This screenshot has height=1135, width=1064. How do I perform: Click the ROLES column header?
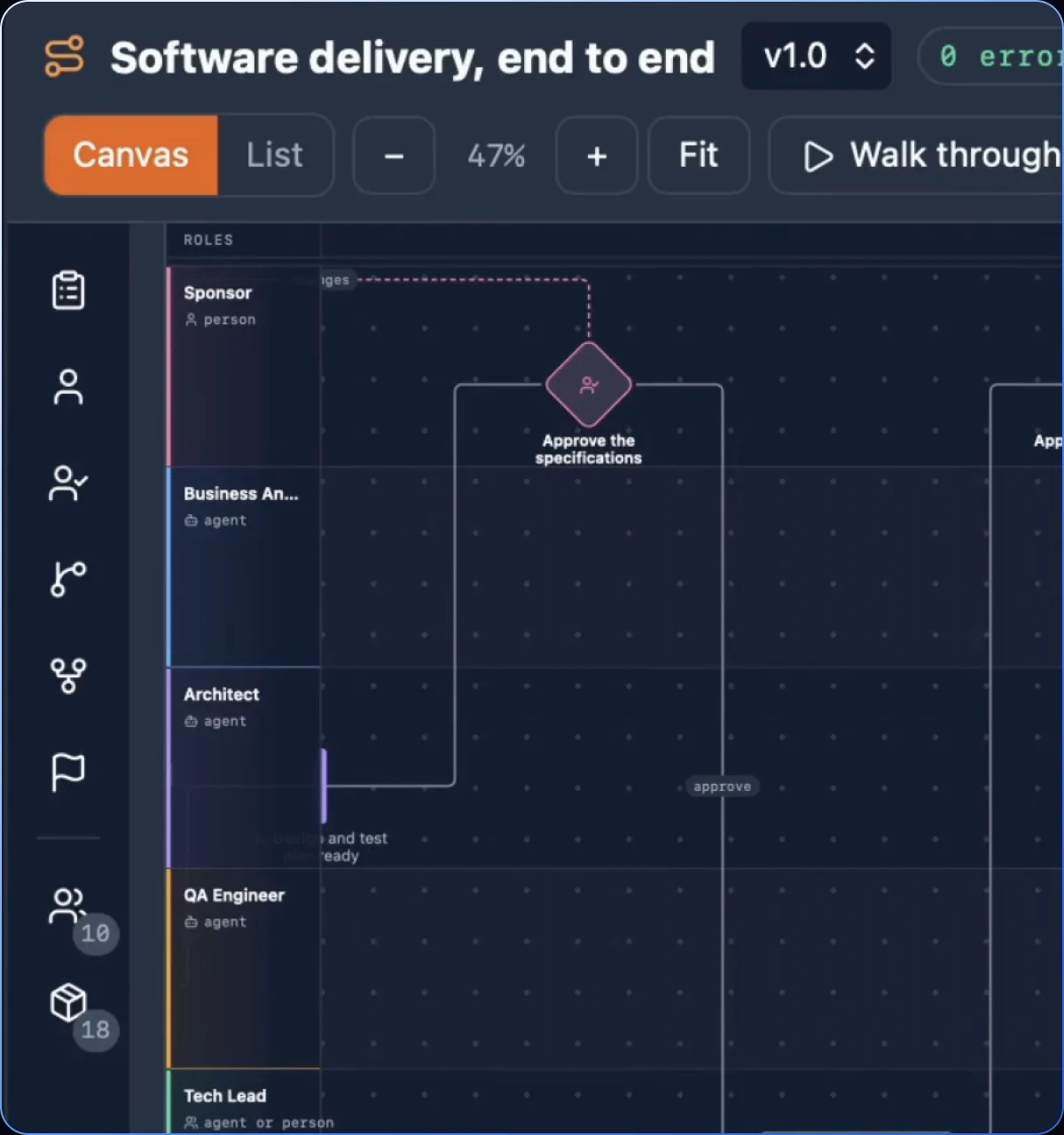click(208, 239)
